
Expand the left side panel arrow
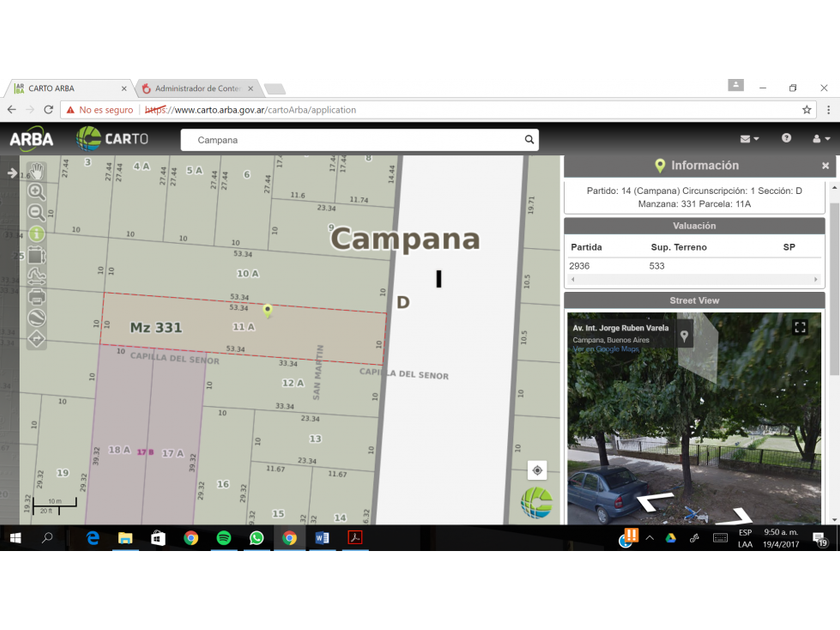click(x=12, y=173)
